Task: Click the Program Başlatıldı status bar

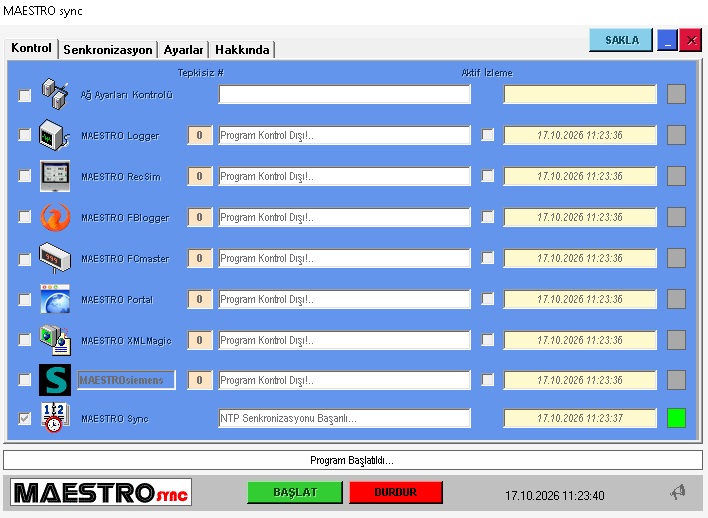Action: pos(353,460)
